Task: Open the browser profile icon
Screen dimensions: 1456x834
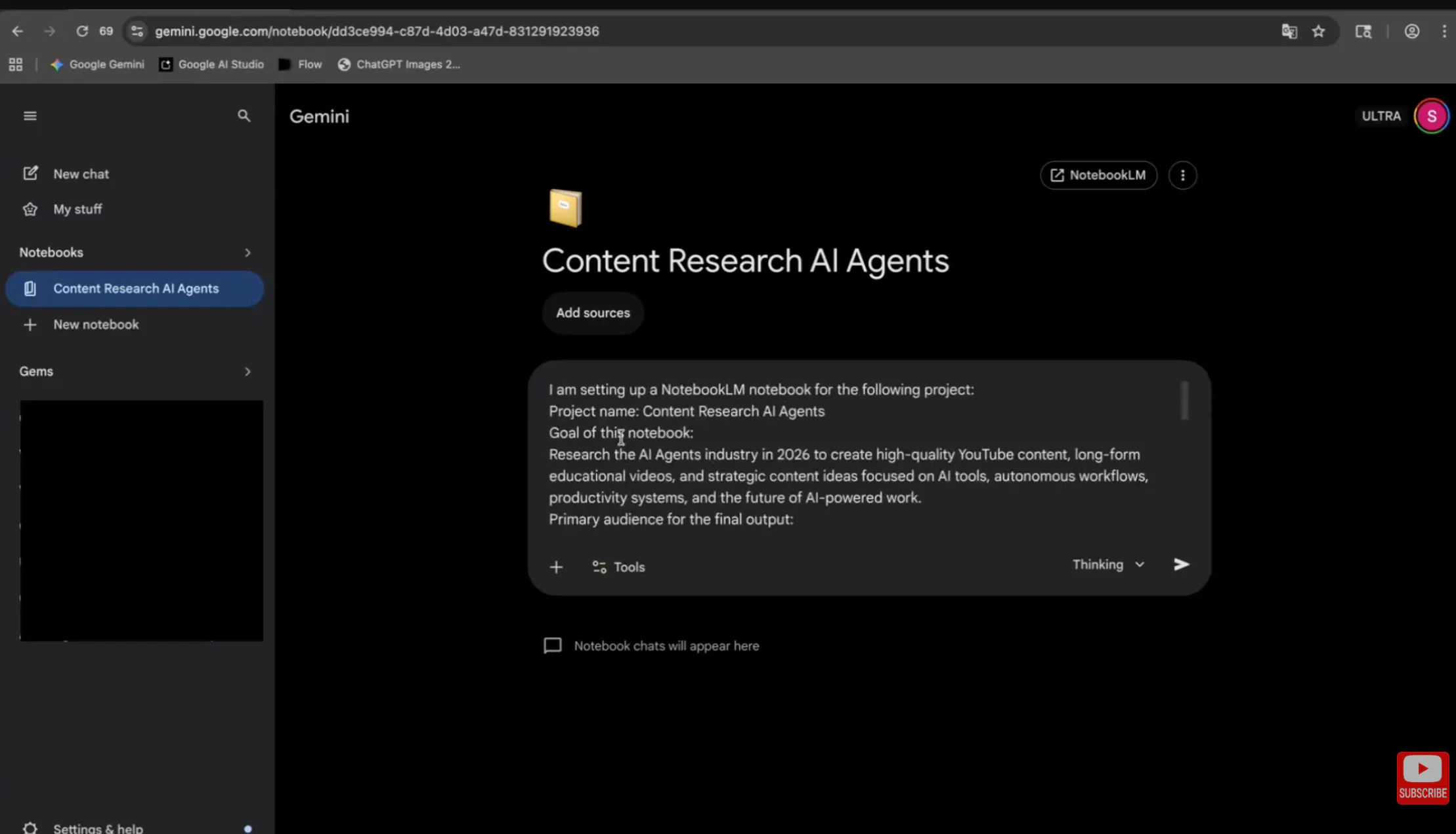Action: click(1412, 31)
